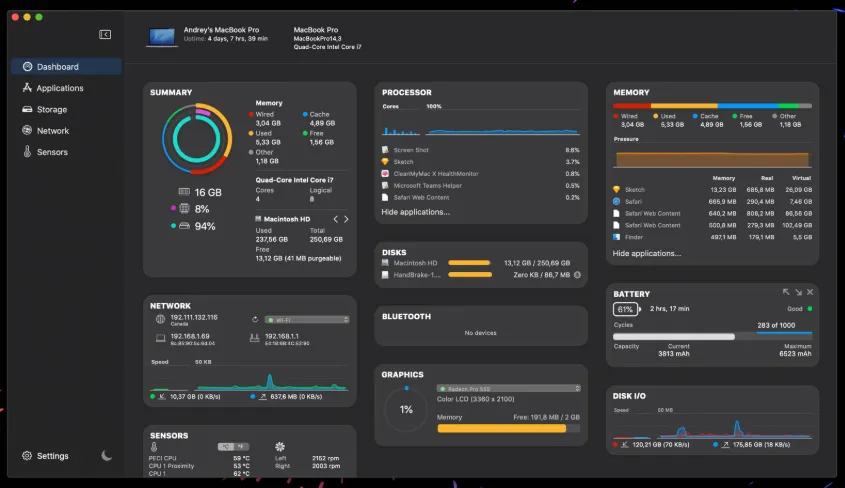The height and width of the screenshot is (488, 845).
Task: Click the Macintosh HD drive icon in Summary
Action: tap(258, 219)
